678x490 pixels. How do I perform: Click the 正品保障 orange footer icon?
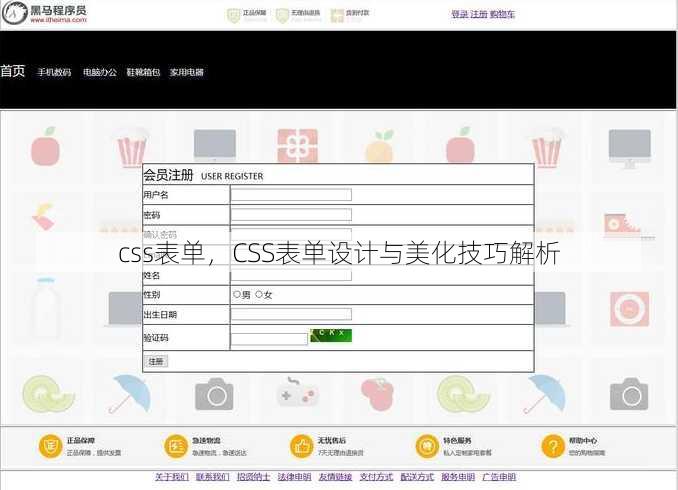point(50,446)
